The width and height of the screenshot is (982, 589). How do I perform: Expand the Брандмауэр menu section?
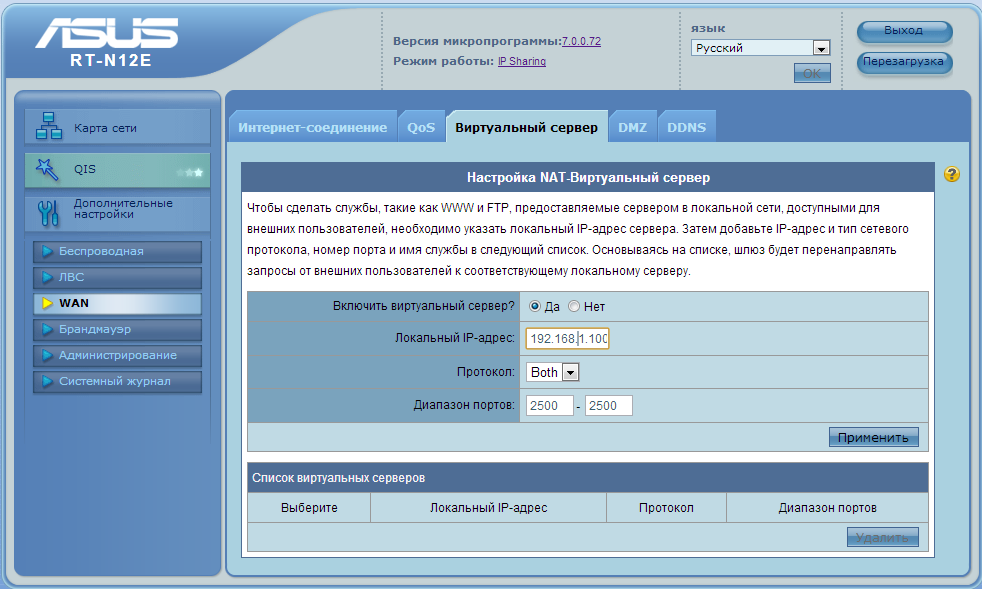pyautogui.click(x=117, y=329)
